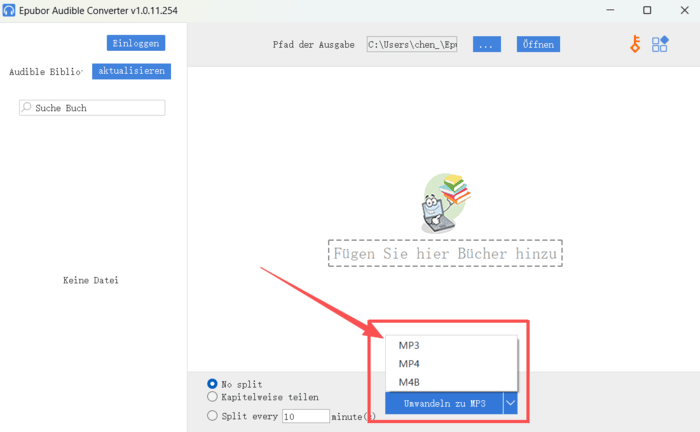
Task: Click the Öffnen button
Action: [538, 44]
